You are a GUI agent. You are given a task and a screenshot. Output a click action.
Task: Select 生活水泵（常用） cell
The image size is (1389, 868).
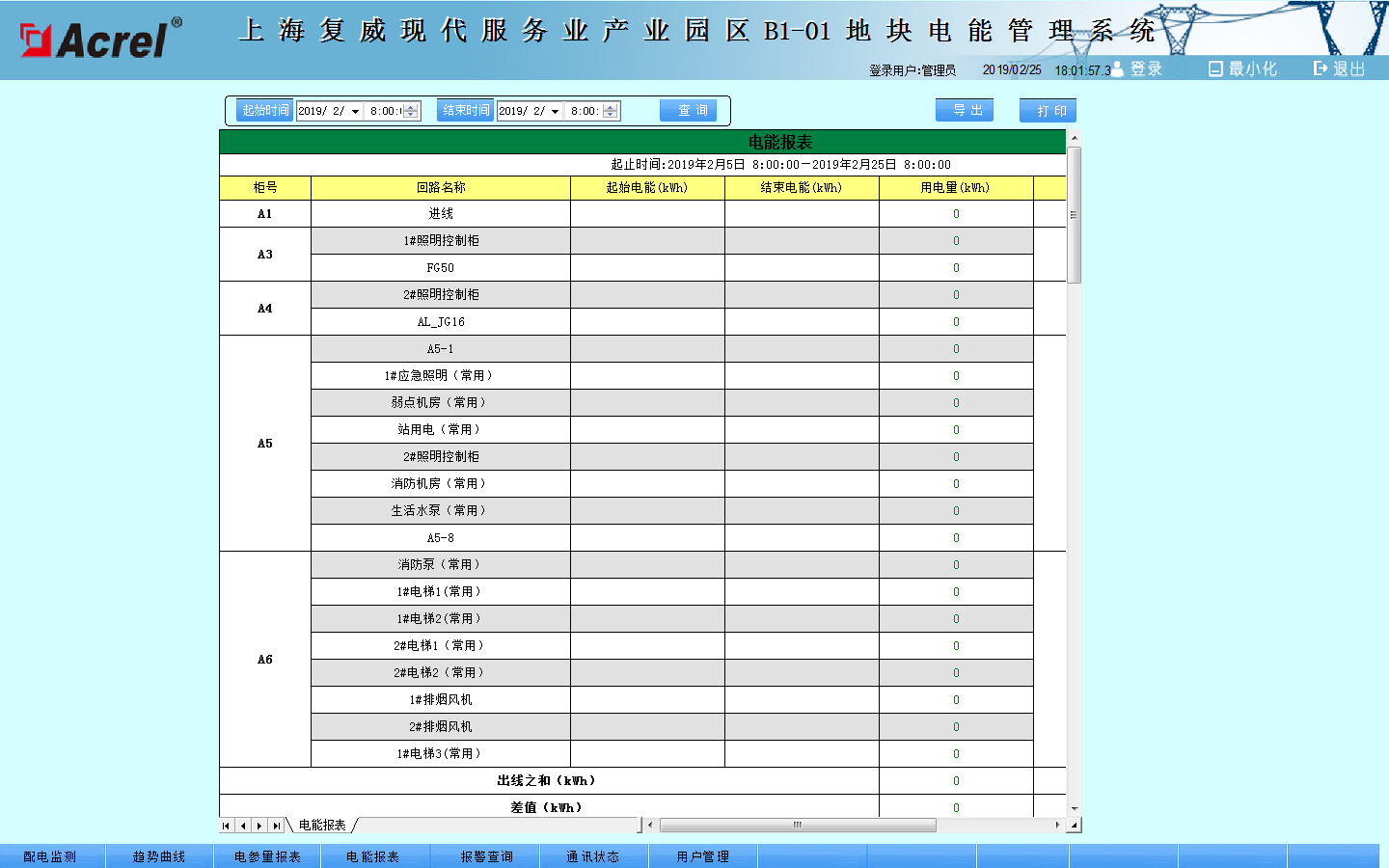[x=441, y=511]
